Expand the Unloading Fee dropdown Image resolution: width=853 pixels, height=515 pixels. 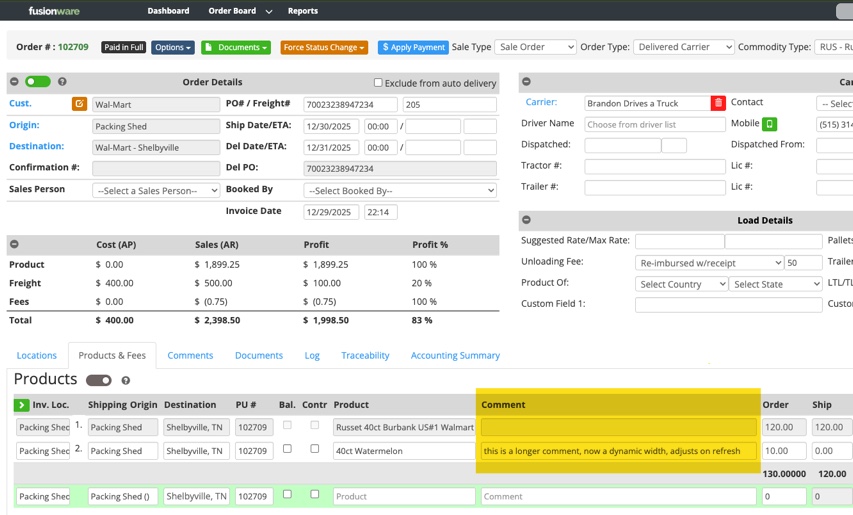(x=709, y=263)
